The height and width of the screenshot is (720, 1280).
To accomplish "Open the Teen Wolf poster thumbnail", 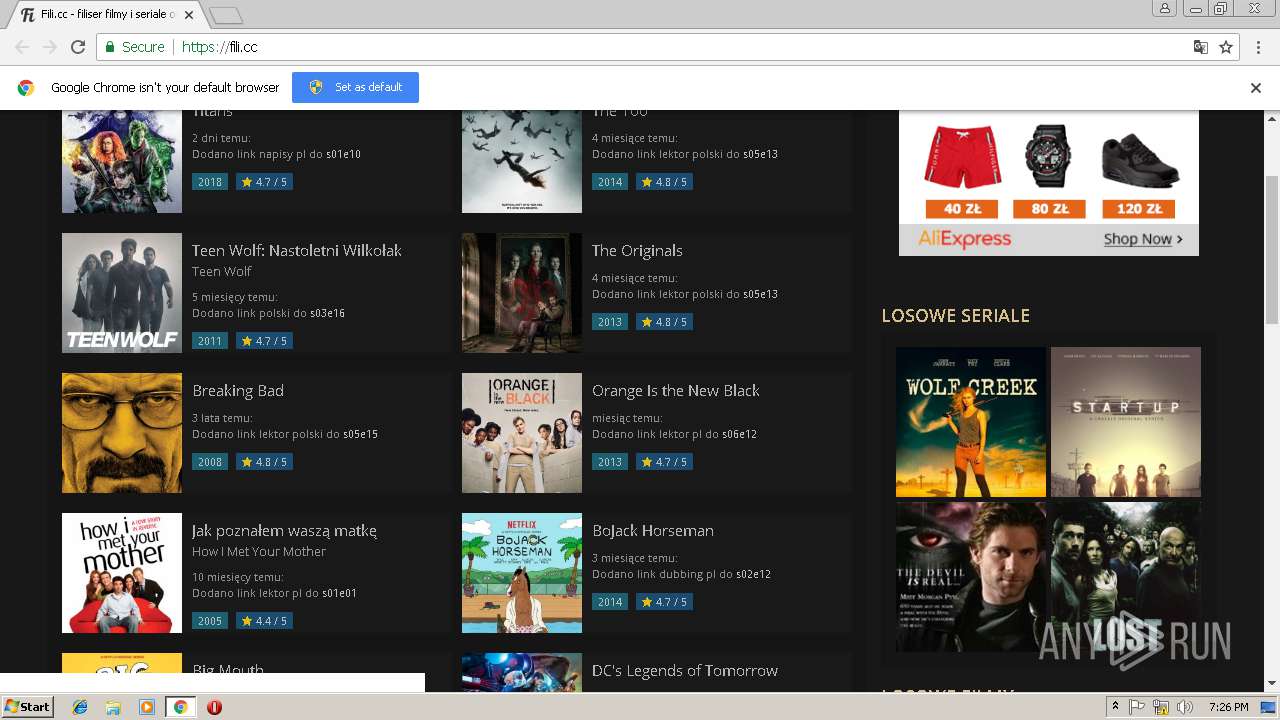I will coord(122,293).
